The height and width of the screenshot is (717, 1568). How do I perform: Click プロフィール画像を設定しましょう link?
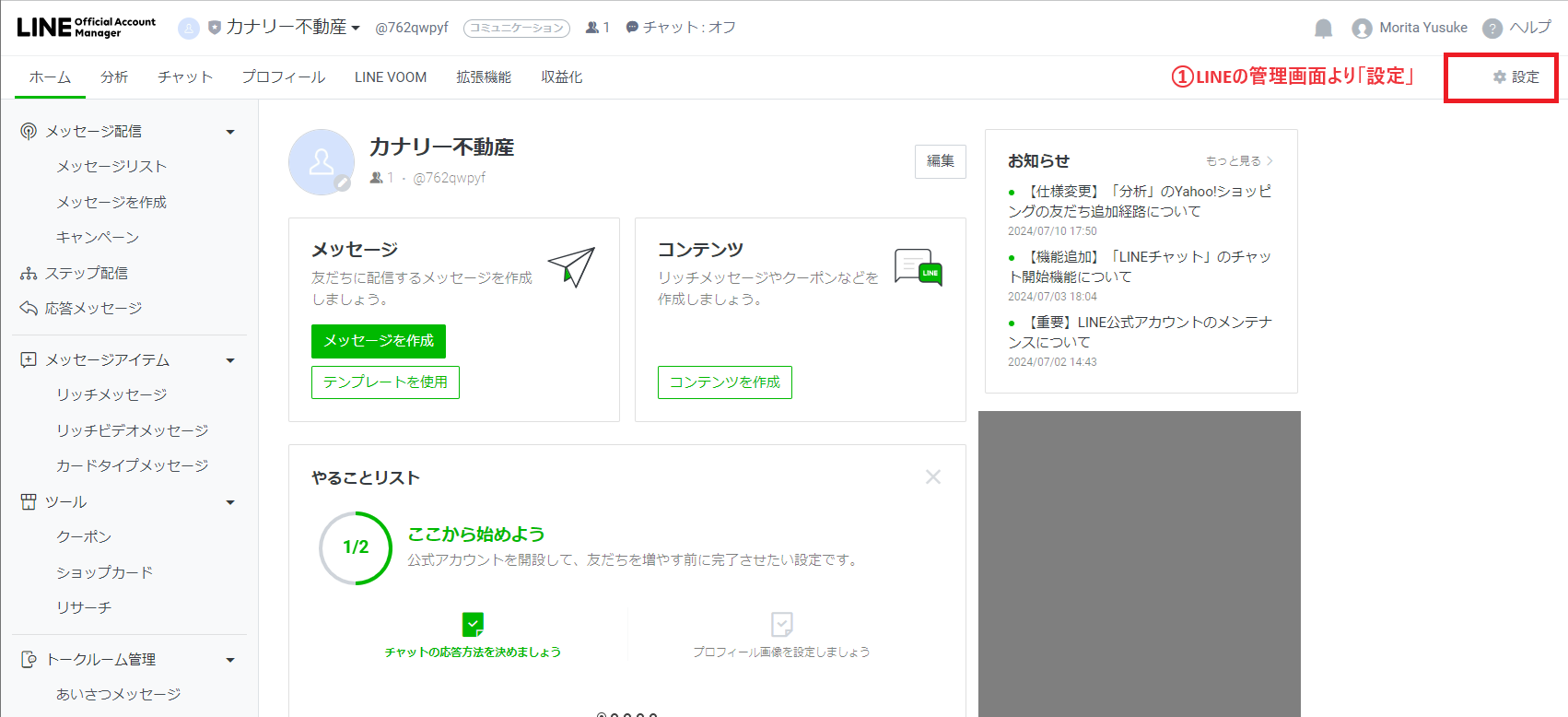pos(781,652)
